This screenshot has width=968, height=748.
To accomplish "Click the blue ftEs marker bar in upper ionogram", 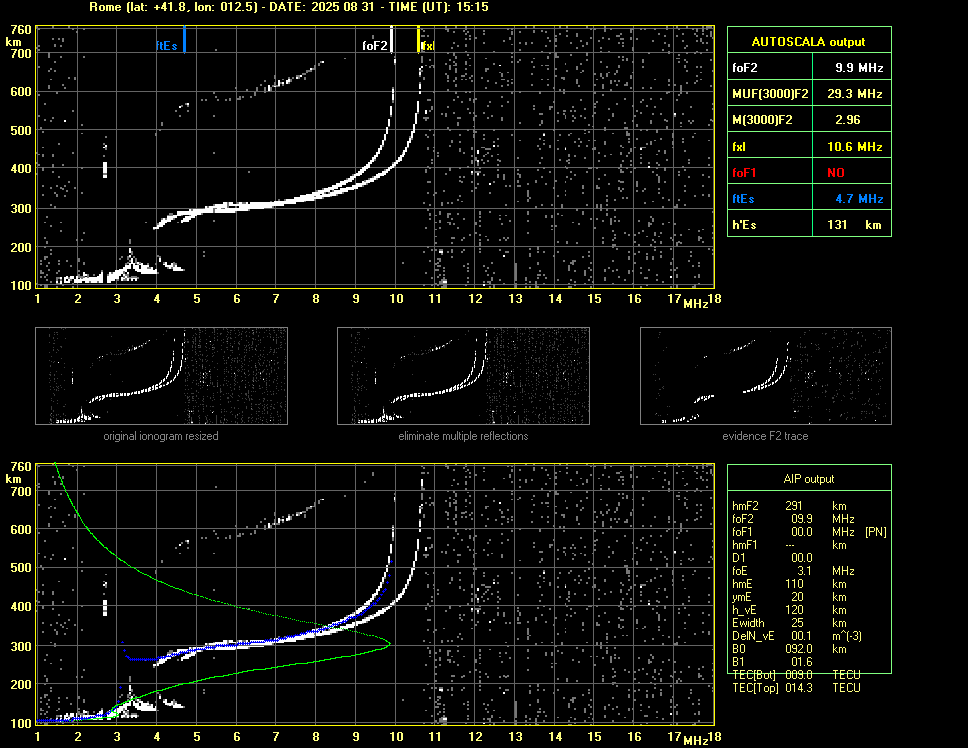I will tap(184, 39).
